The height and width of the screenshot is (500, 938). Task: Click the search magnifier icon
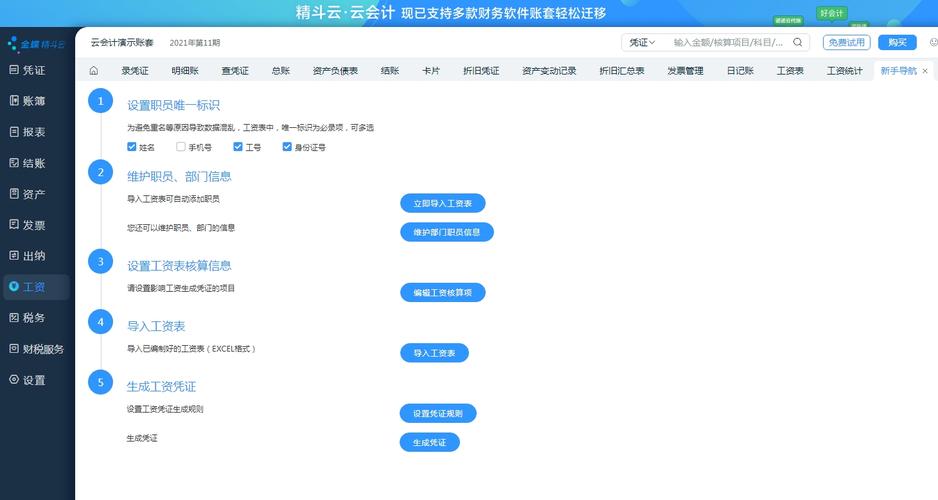coord(798,43)
